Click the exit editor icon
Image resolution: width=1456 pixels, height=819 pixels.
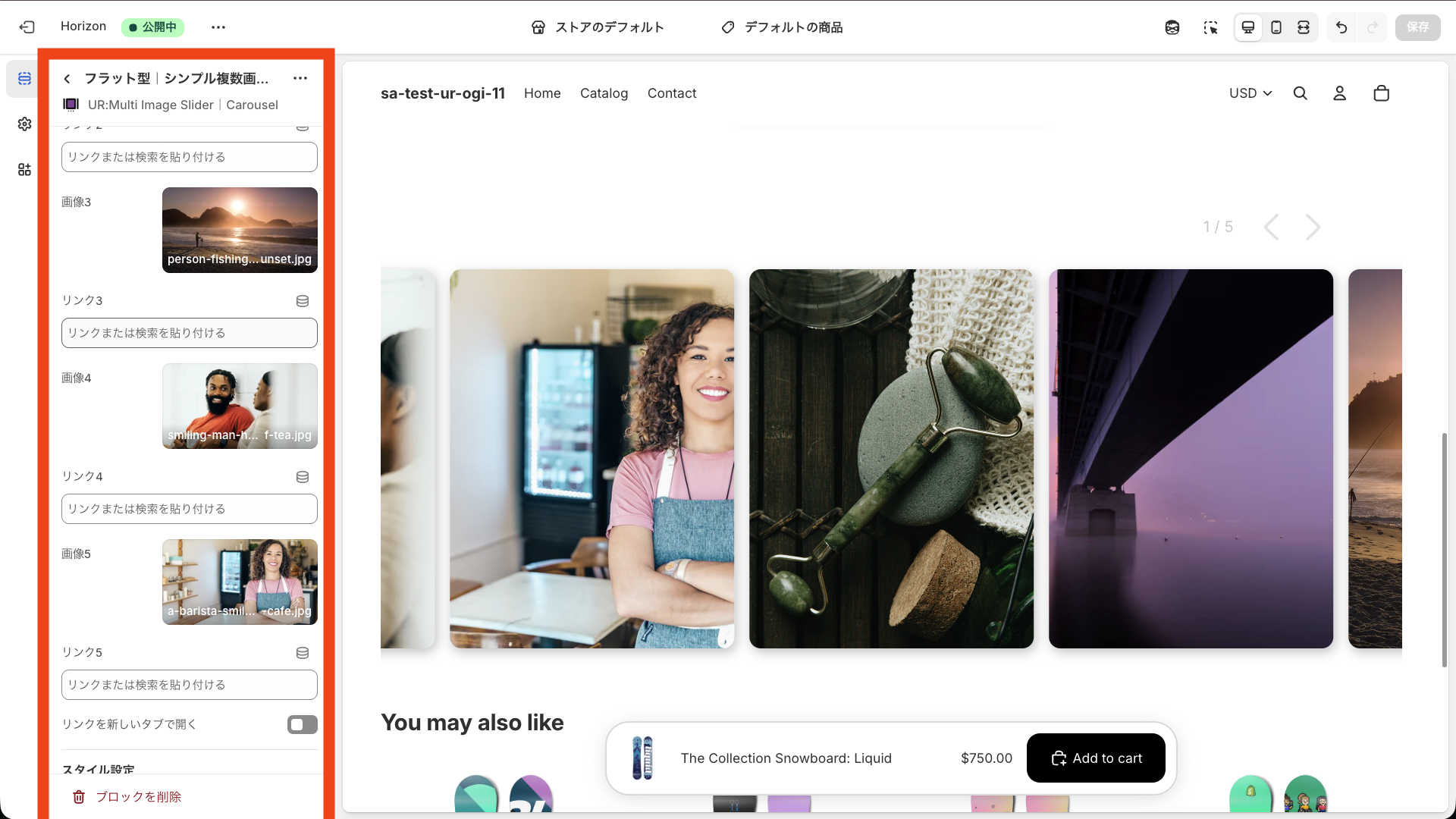27,27
